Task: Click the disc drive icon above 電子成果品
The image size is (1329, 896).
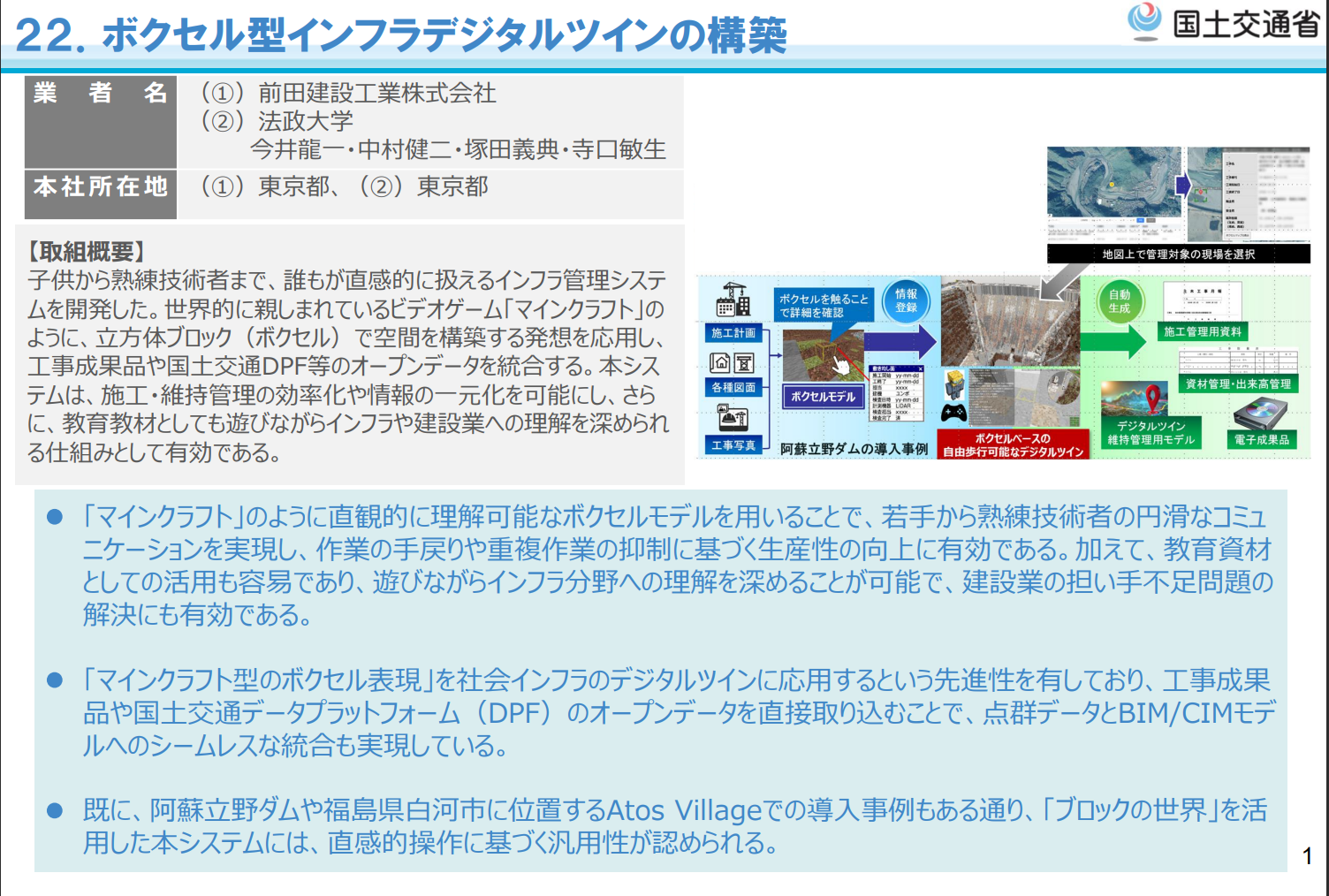Action: (1261, 414)
